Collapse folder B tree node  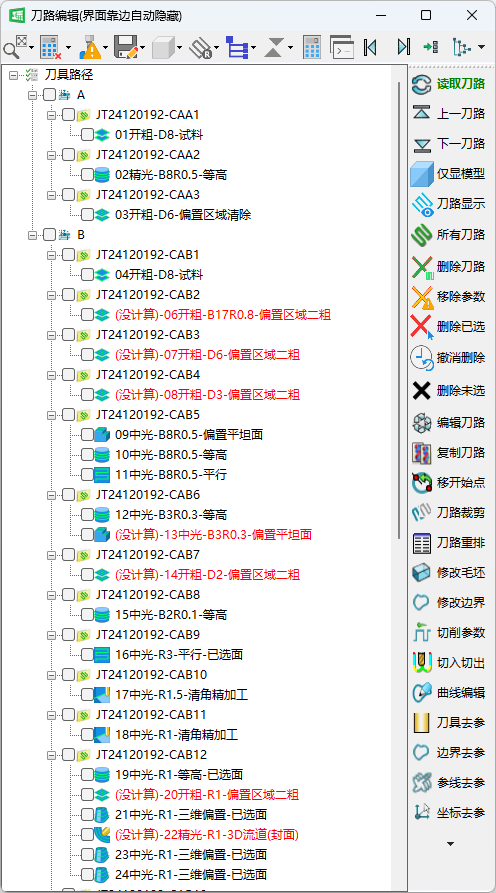coord(32,235)
